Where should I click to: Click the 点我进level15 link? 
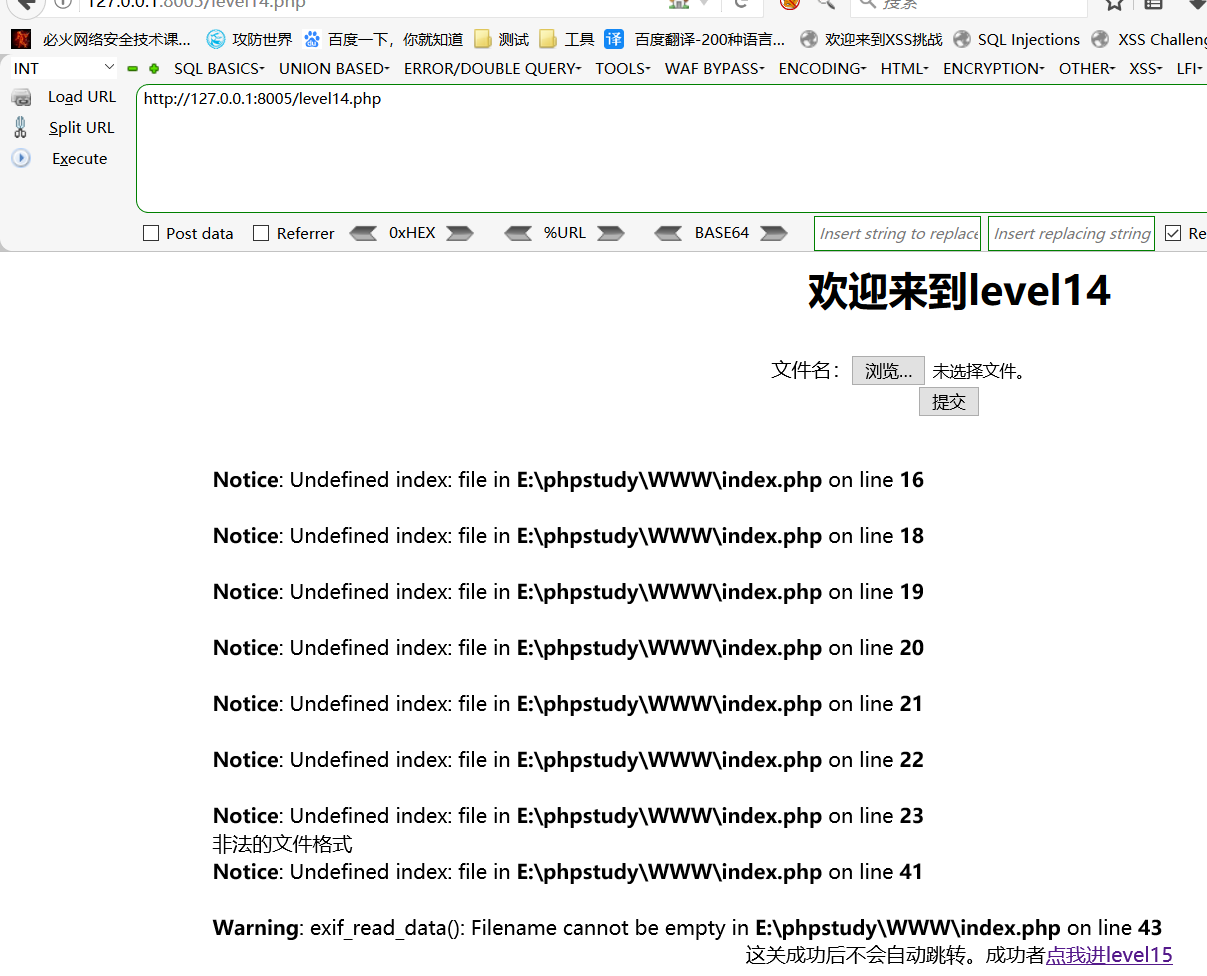1109,955
